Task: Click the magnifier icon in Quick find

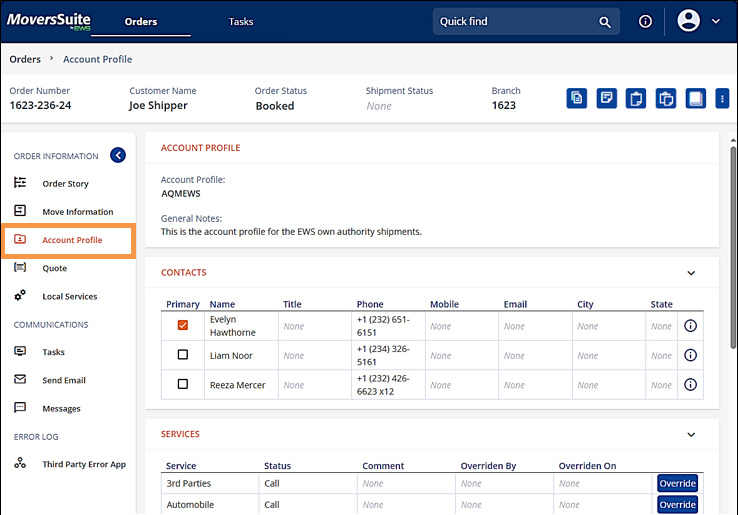Action: tap(605, 22)
